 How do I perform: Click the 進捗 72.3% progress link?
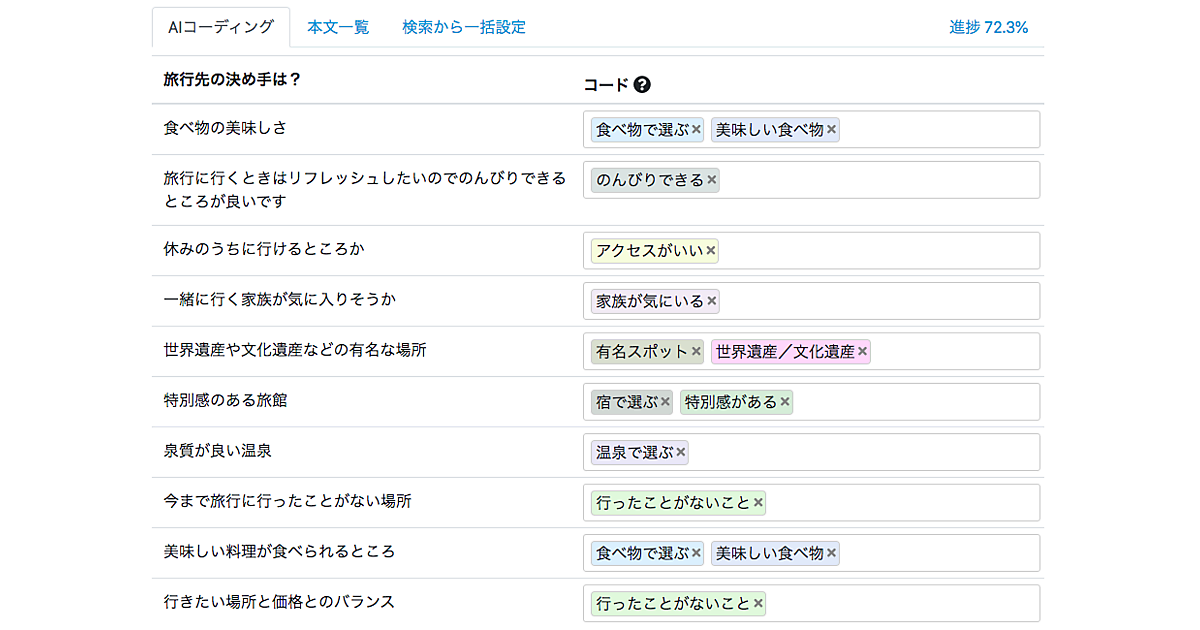pos(988,27)
